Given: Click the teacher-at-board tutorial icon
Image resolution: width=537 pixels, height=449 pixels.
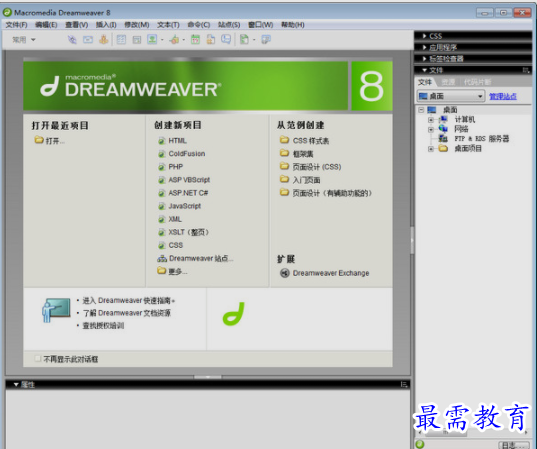Looking at the screenshot, I should coord(56,310).
